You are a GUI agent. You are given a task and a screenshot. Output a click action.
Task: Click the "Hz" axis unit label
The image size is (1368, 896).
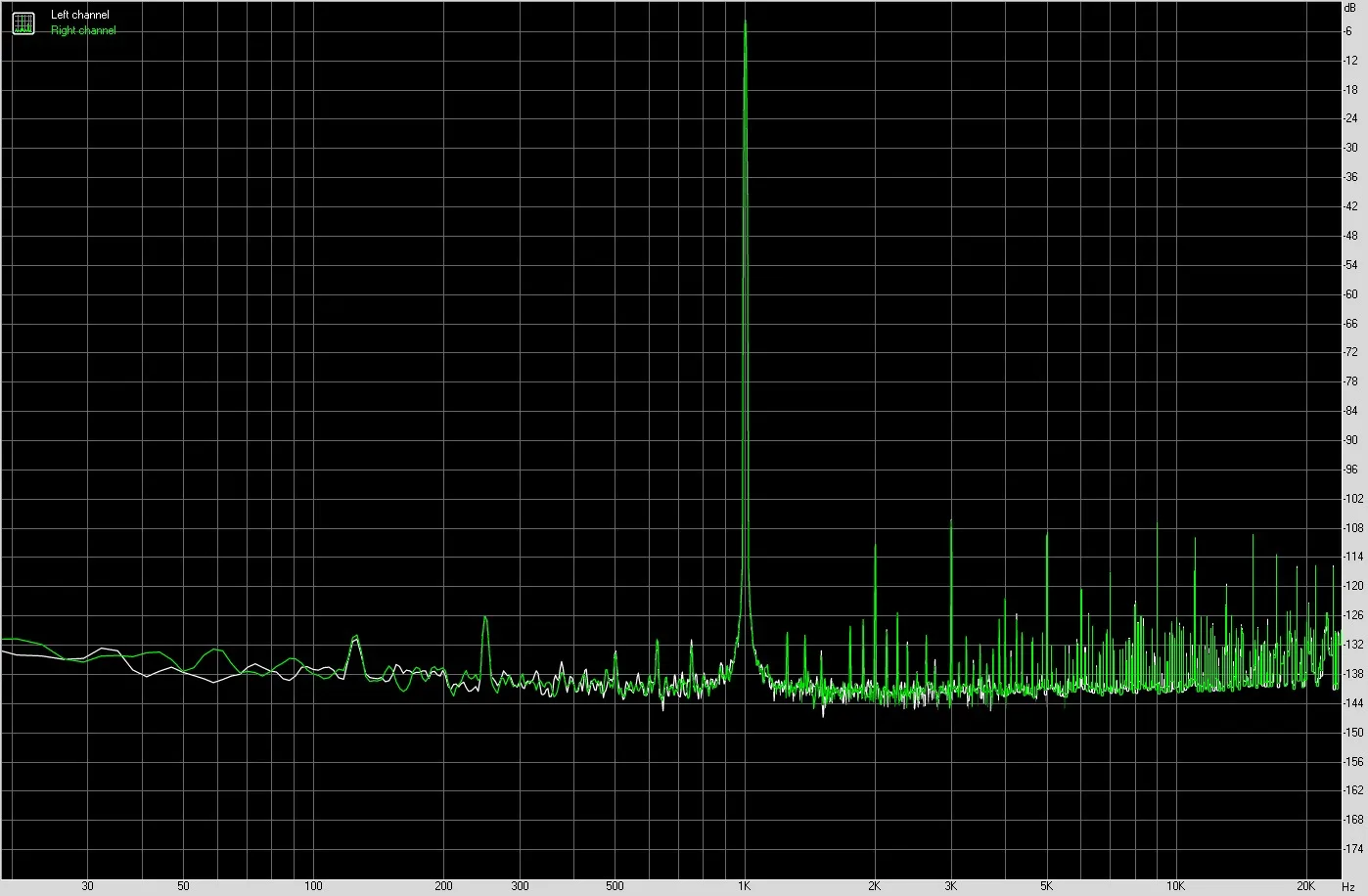coord(1348,886)
